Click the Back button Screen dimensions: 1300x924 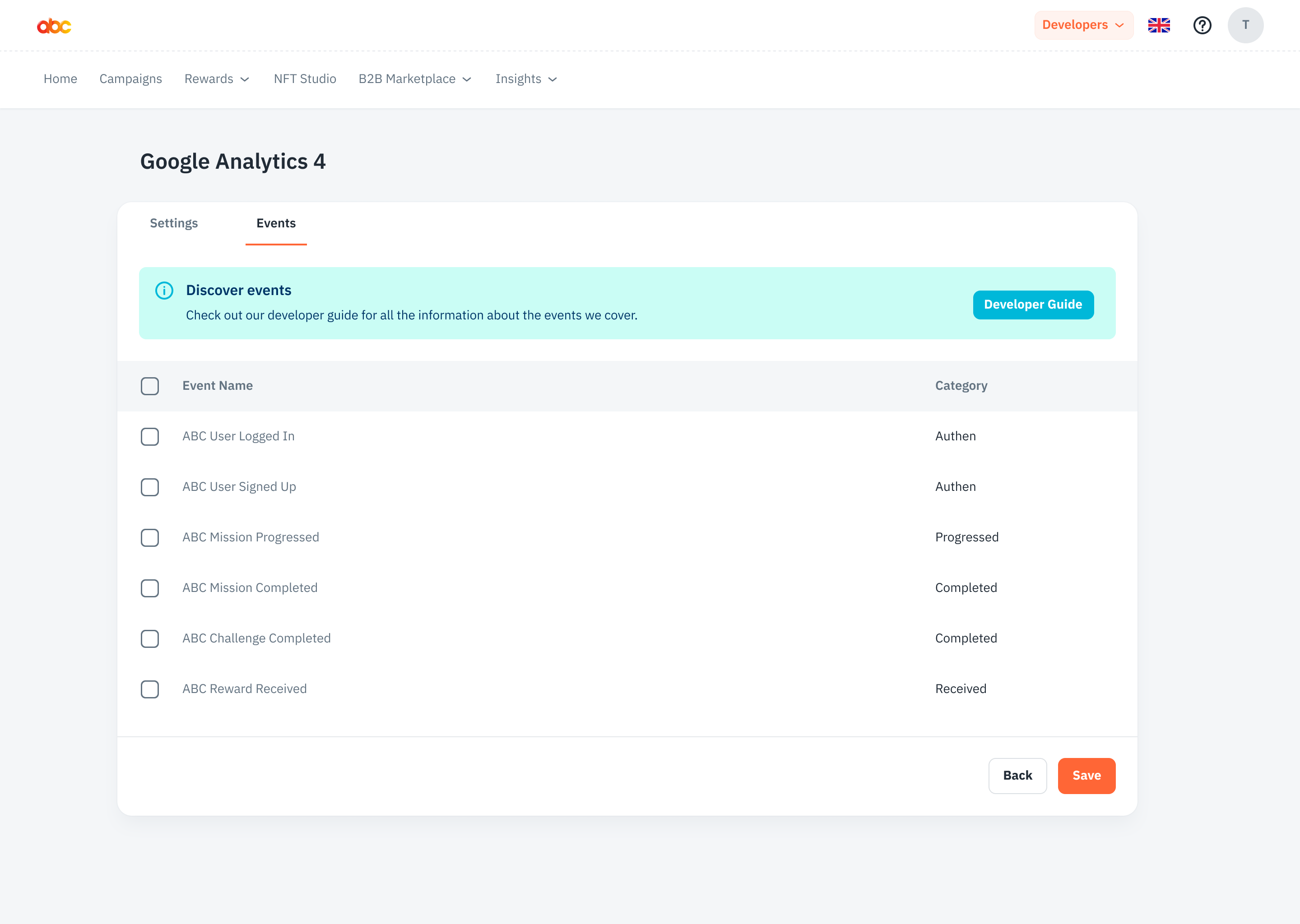point(1017,776)
